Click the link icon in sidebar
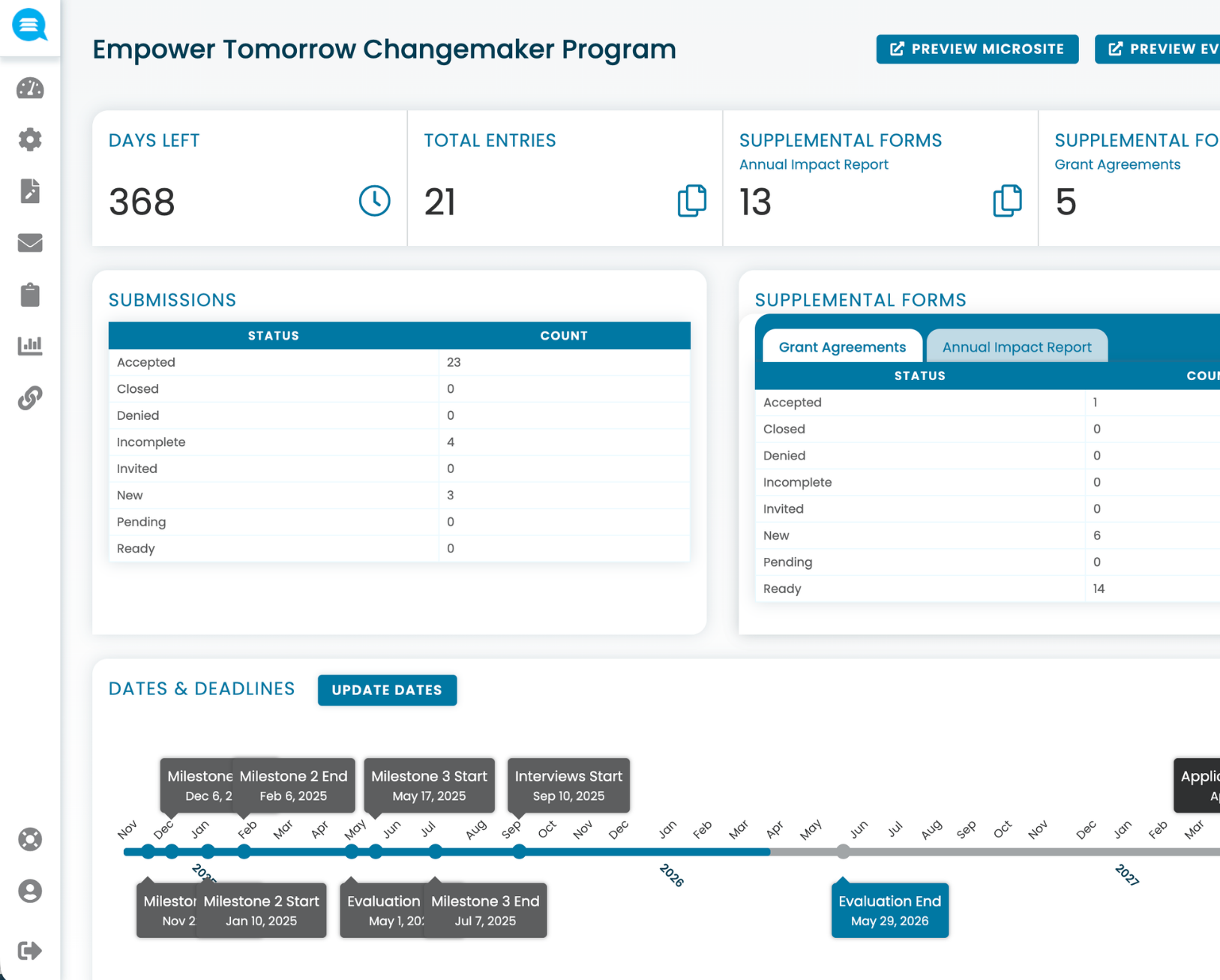 point(29,397)
